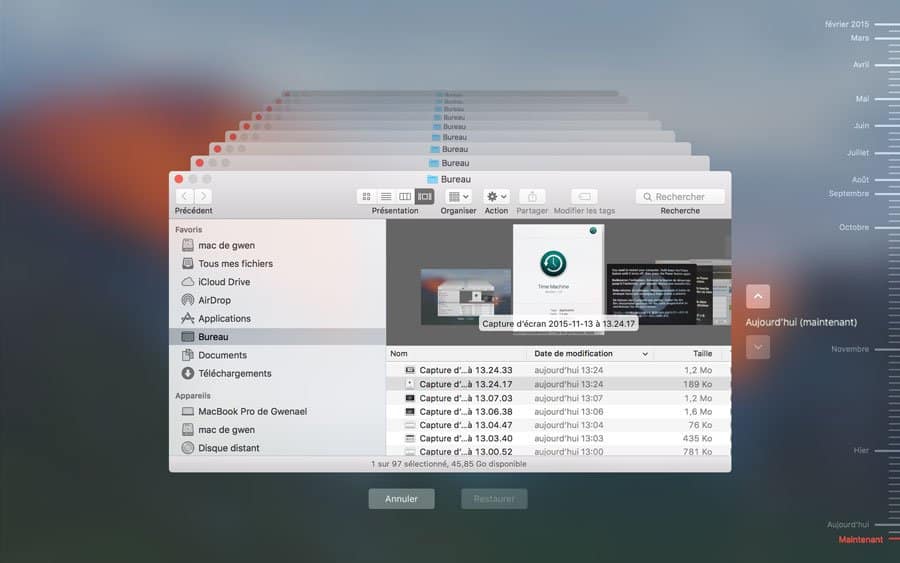Switch to icon view in toolbar

pos(366,197)
